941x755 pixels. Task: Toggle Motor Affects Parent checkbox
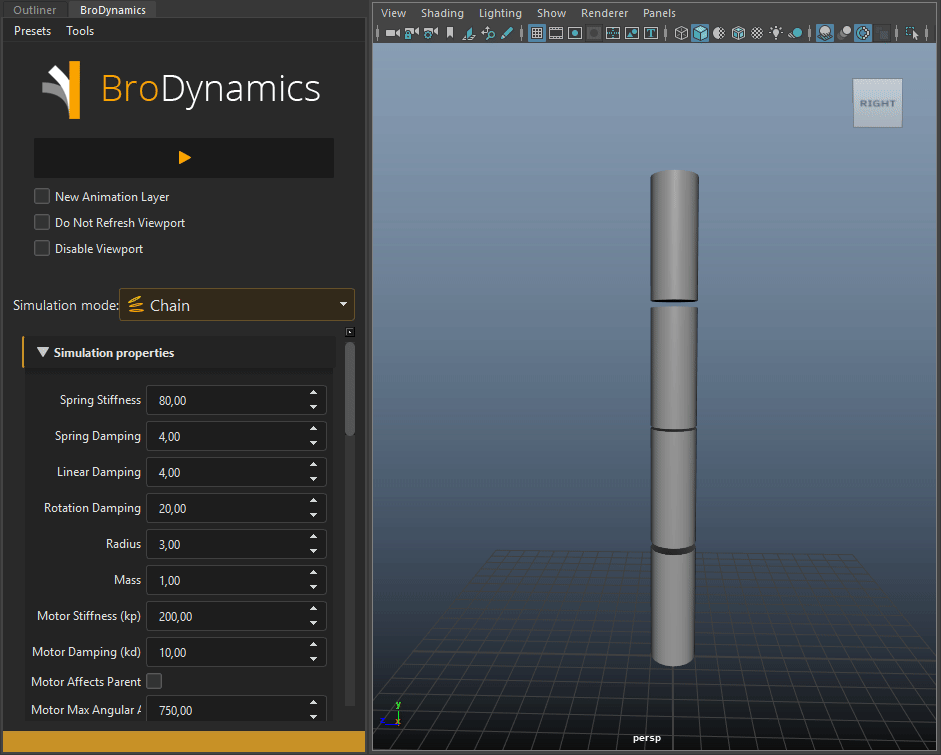click(154, 681)
